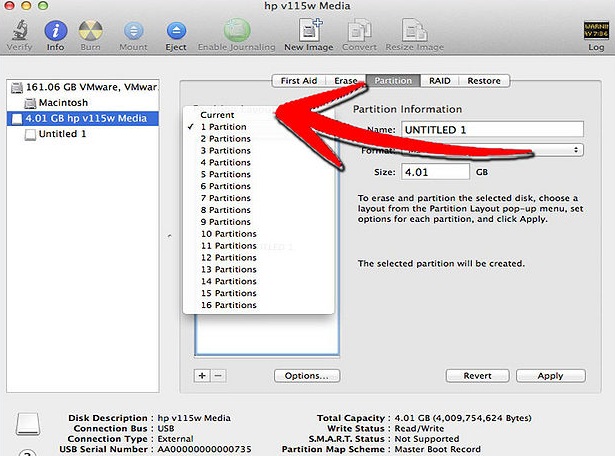Choose 4 Partitions layout
Image resolution: width=615 pixels, height=456 pixels.
point(258,162)
